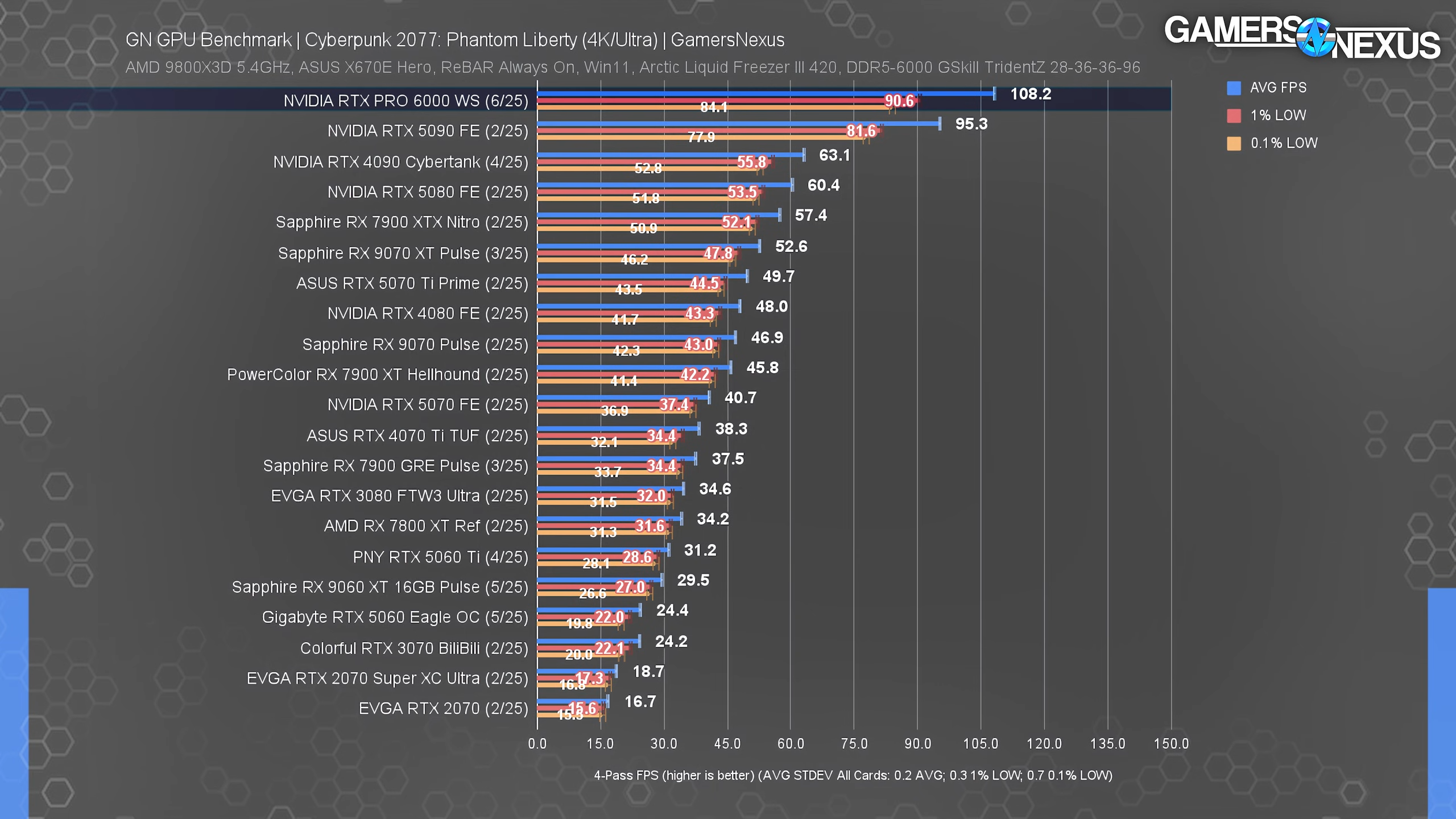
Task: Click the 46.9 average FPS value
Action: point(767,338)
